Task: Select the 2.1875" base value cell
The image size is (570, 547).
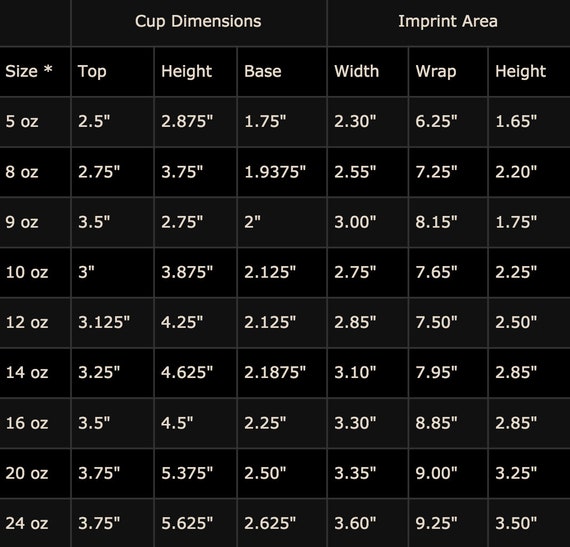Action: [x=282, y=373]
